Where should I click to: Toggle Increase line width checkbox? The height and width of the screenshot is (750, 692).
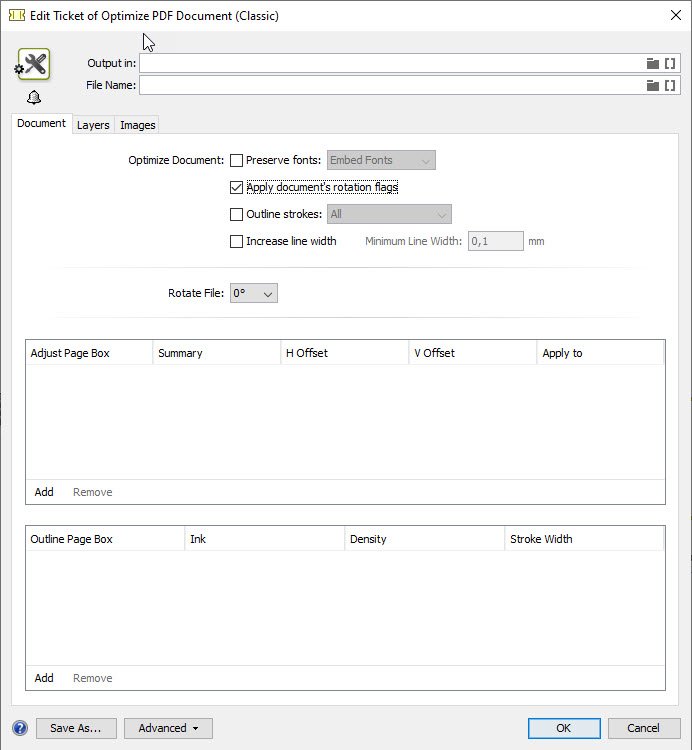point(236,241)
